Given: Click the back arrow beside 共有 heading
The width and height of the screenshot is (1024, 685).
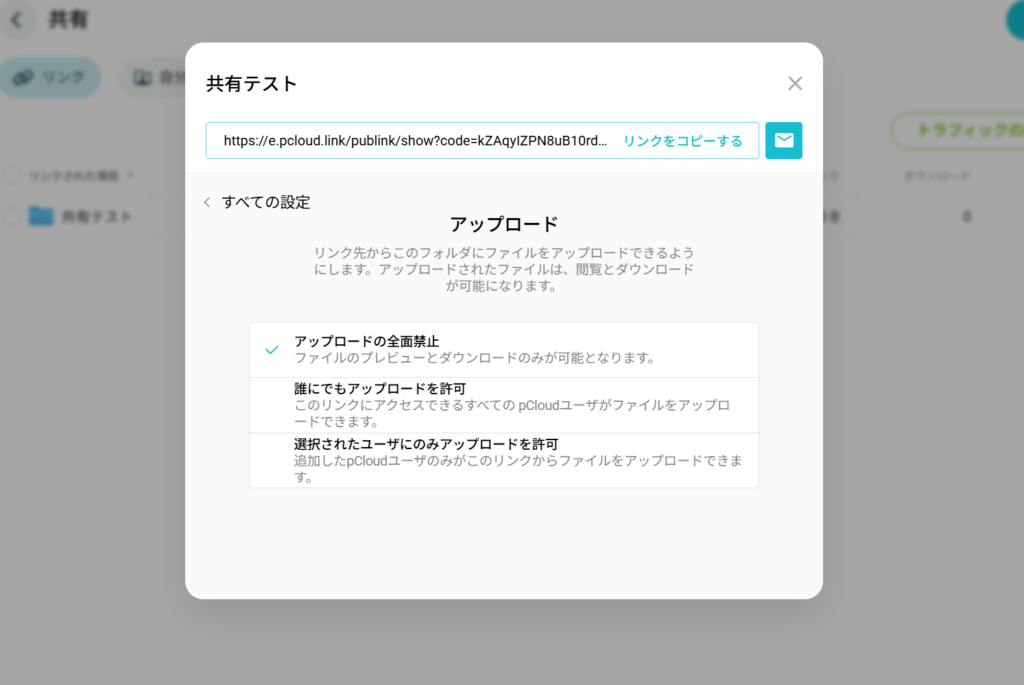Looking at the screenshot, I should coord(17,20).
